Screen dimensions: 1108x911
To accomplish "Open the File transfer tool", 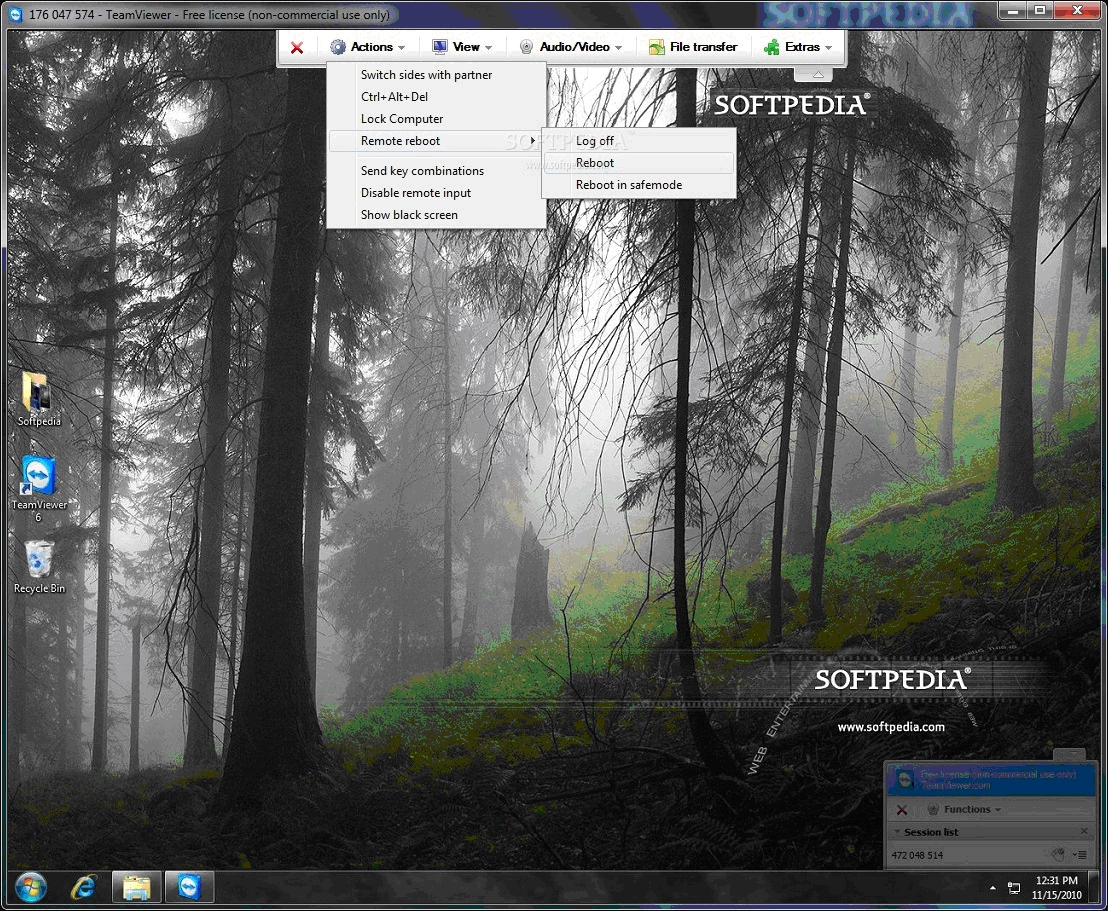I will coord(692,47).
